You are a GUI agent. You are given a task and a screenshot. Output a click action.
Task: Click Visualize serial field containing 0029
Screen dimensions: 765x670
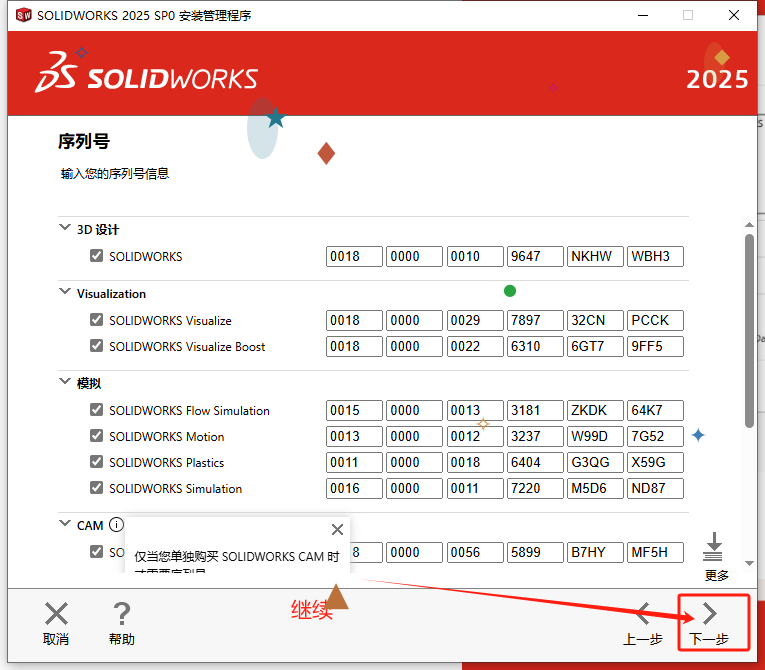point(475,320)
